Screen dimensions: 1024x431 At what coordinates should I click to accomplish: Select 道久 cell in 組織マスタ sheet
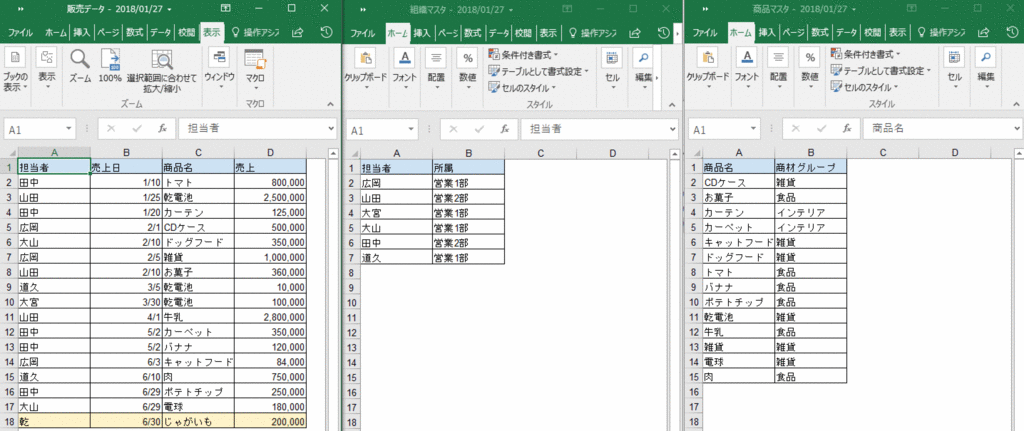click(x=396, y=257)
